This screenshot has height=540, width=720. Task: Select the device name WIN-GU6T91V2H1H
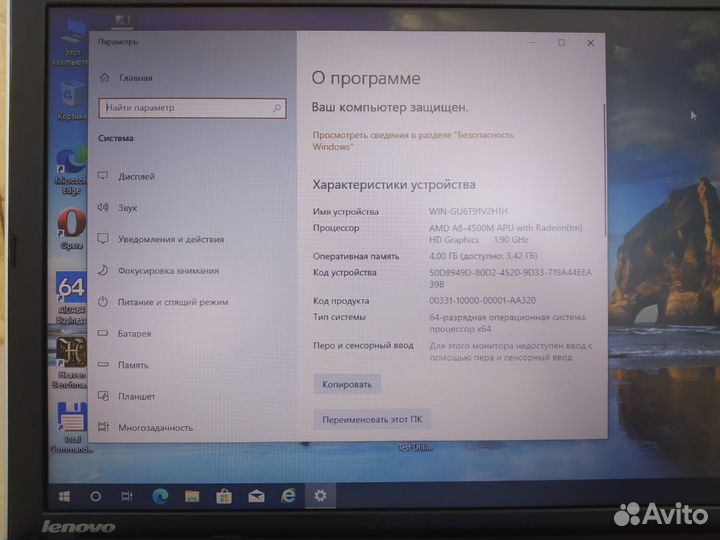[x=468, y=211]
